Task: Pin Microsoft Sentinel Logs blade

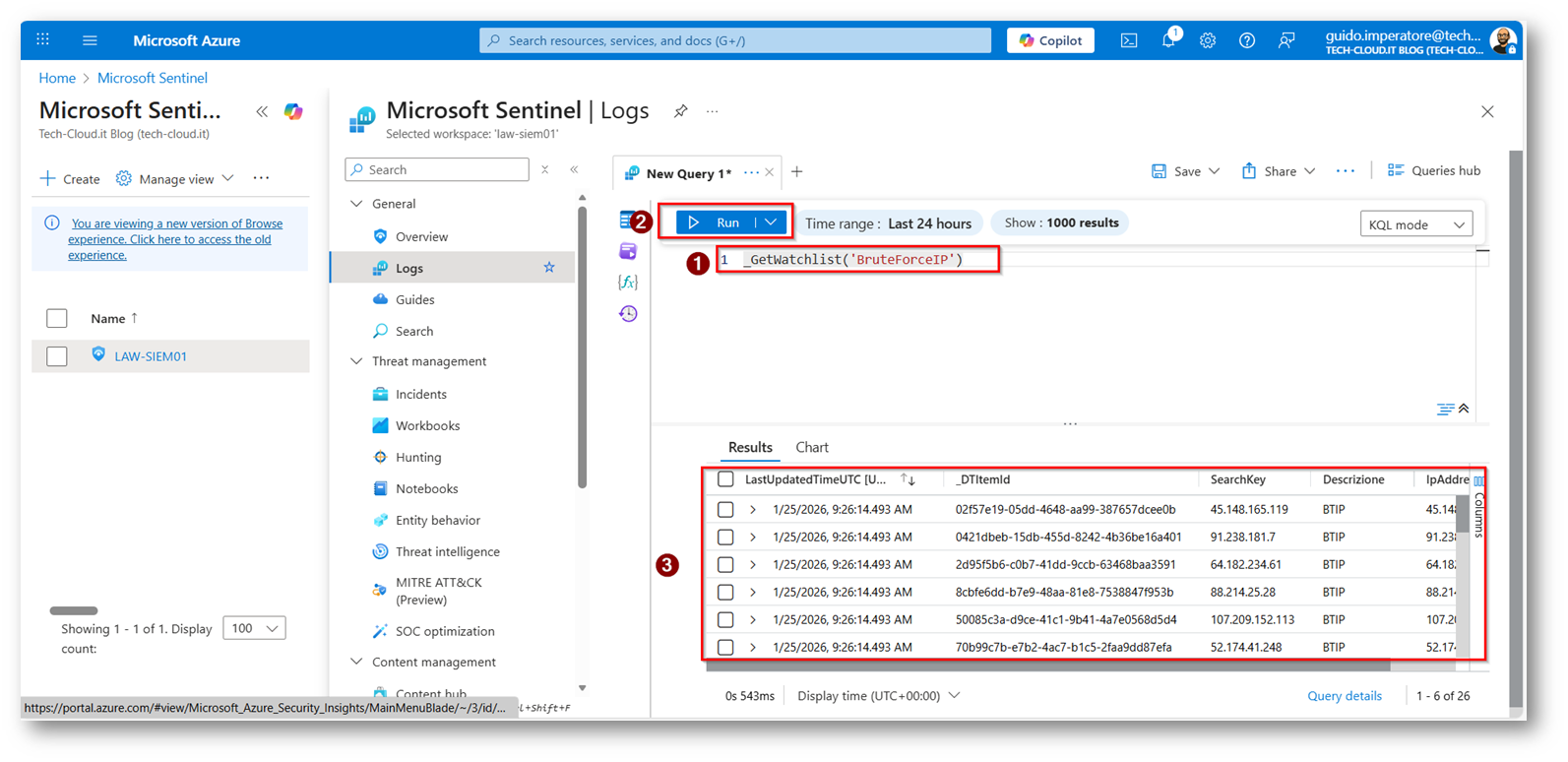Action: click(680, 111)
